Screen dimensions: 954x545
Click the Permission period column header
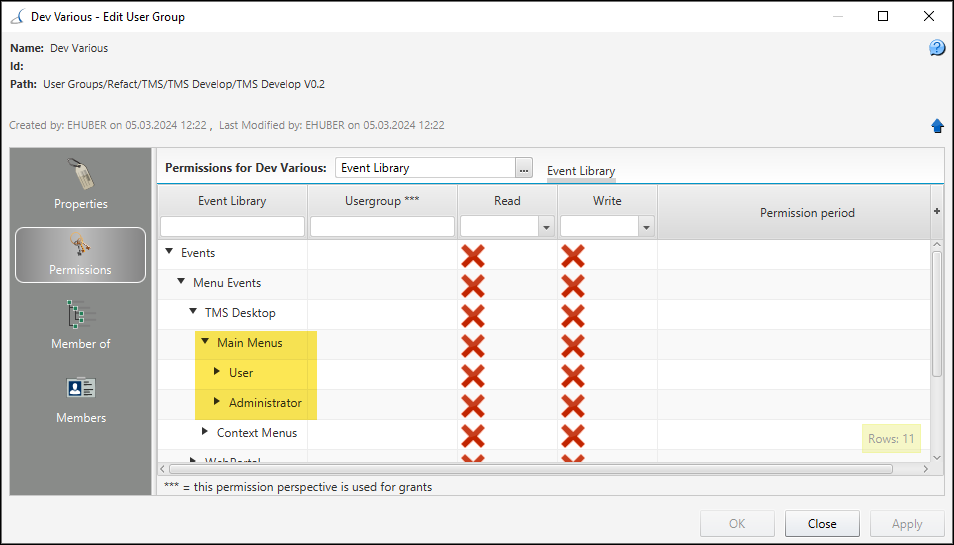pyautogui.click(x=807, y=213)
